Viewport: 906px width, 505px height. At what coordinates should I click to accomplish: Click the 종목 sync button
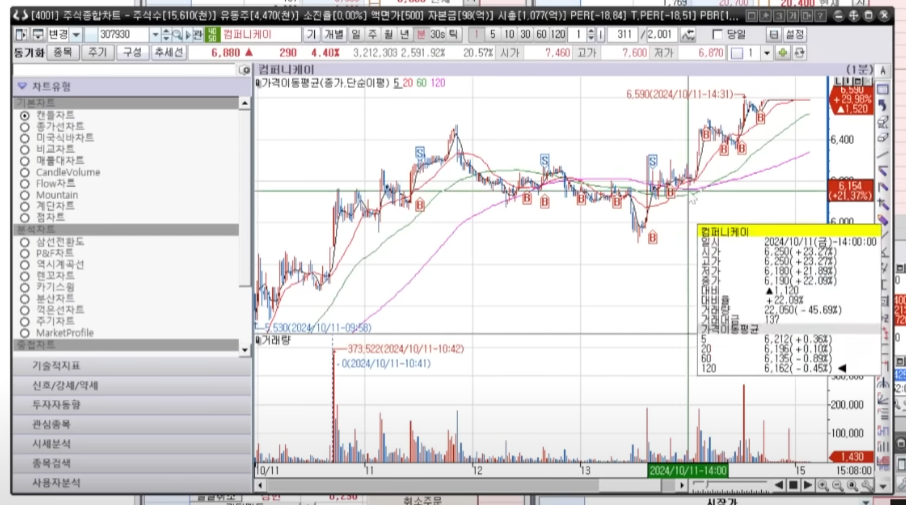(62, 53)
